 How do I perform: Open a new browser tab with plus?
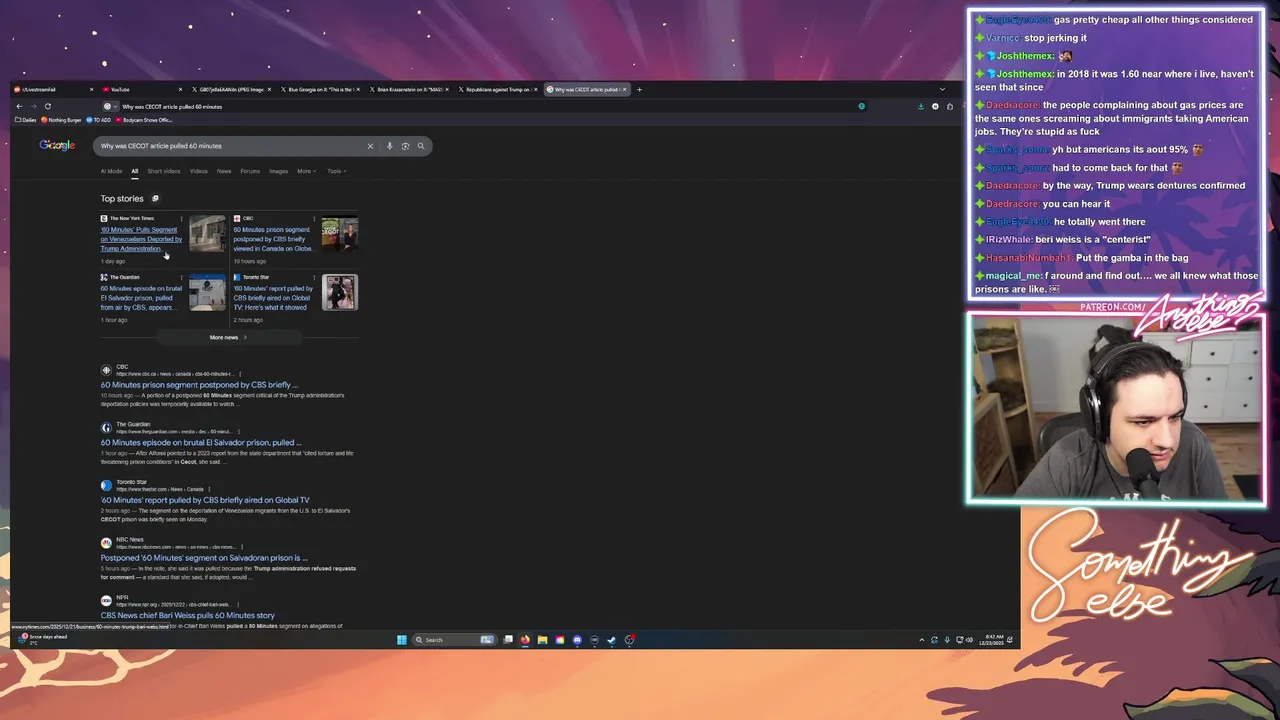tap(639, 89)
